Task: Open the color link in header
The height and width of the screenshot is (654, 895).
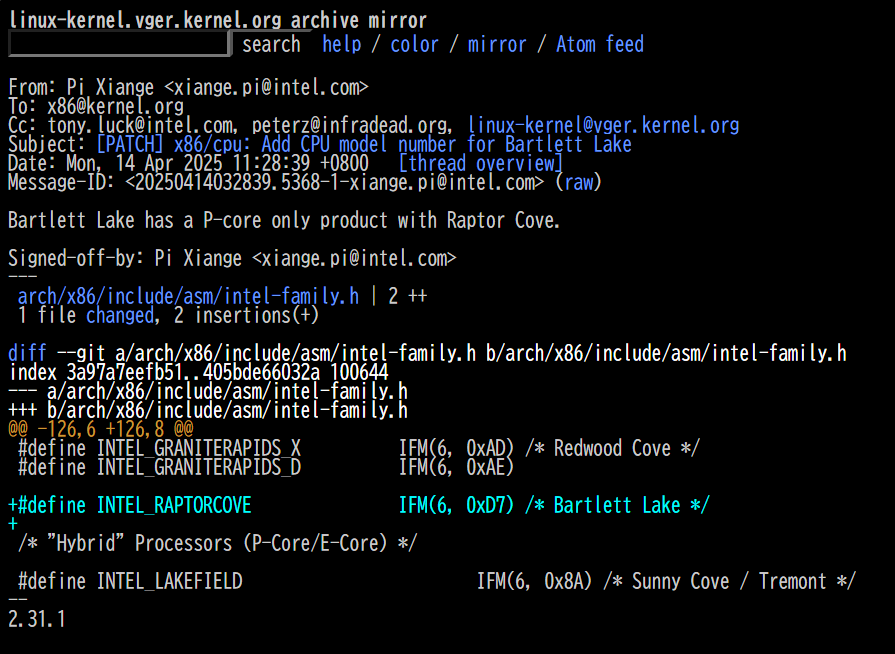Action: pyautogui.click(x=414, y=45)
